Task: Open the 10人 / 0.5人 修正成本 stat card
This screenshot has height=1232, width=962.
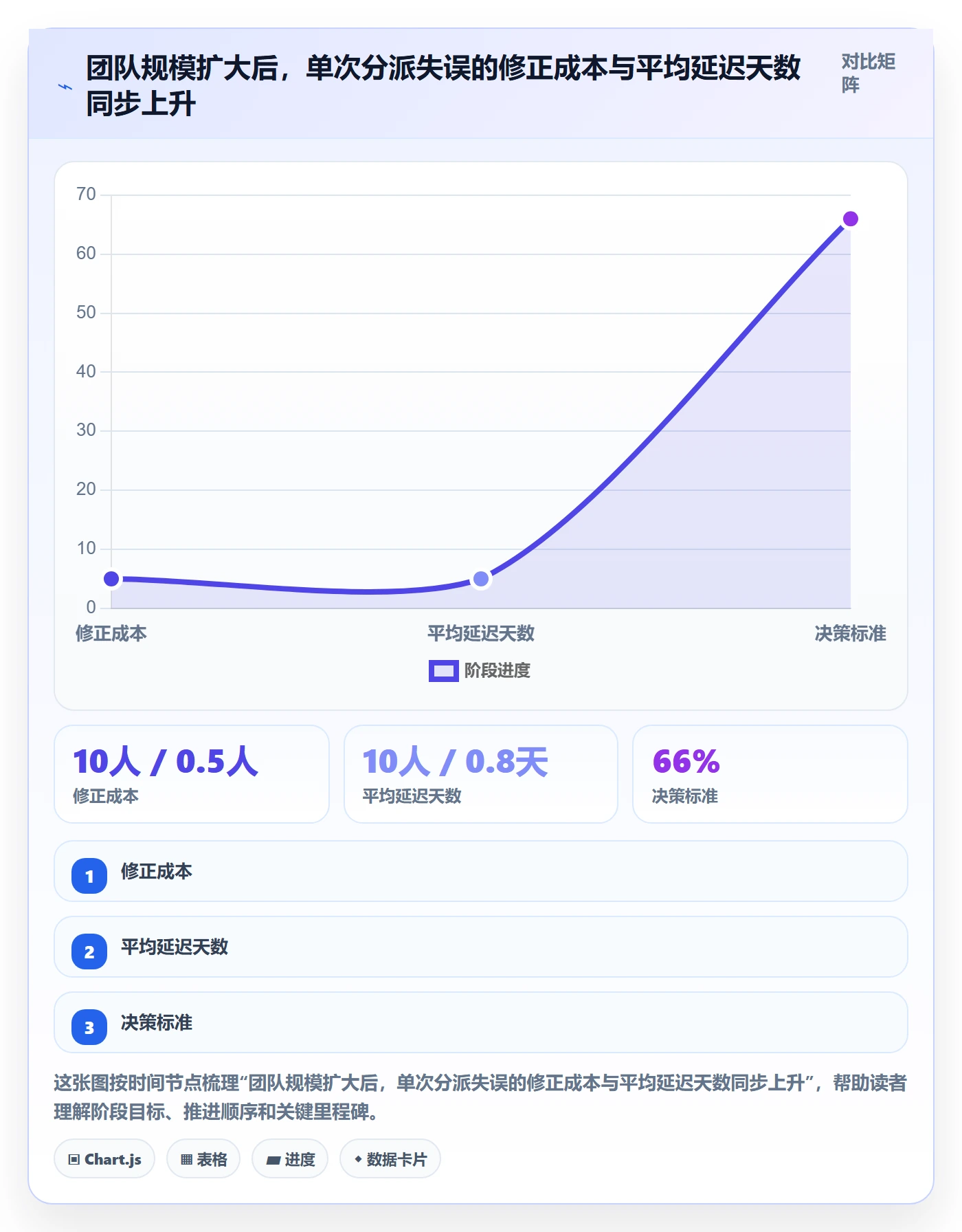Action: tap(192, 774)
